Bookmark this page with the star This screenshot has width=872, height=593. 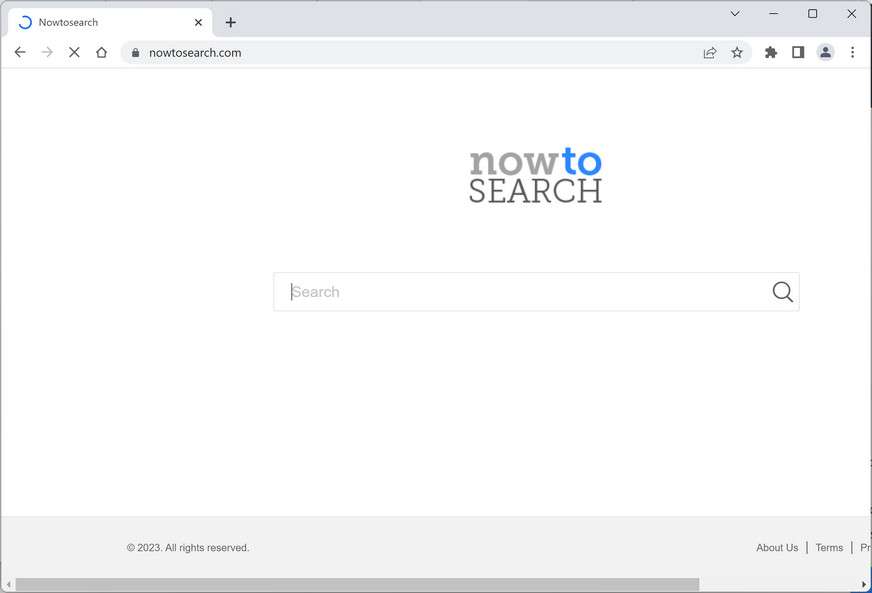(x=737, y=52)
